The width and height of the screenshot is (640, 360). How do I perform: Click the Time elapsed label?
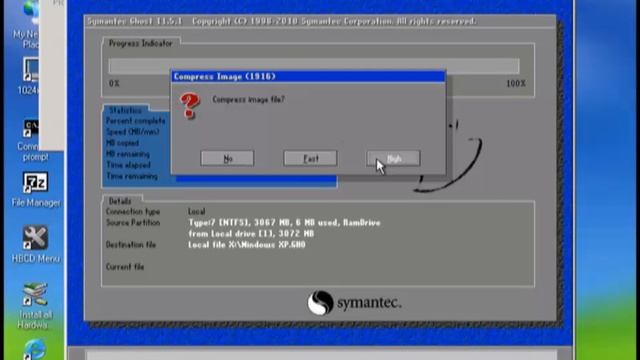(x=128, y=165)
